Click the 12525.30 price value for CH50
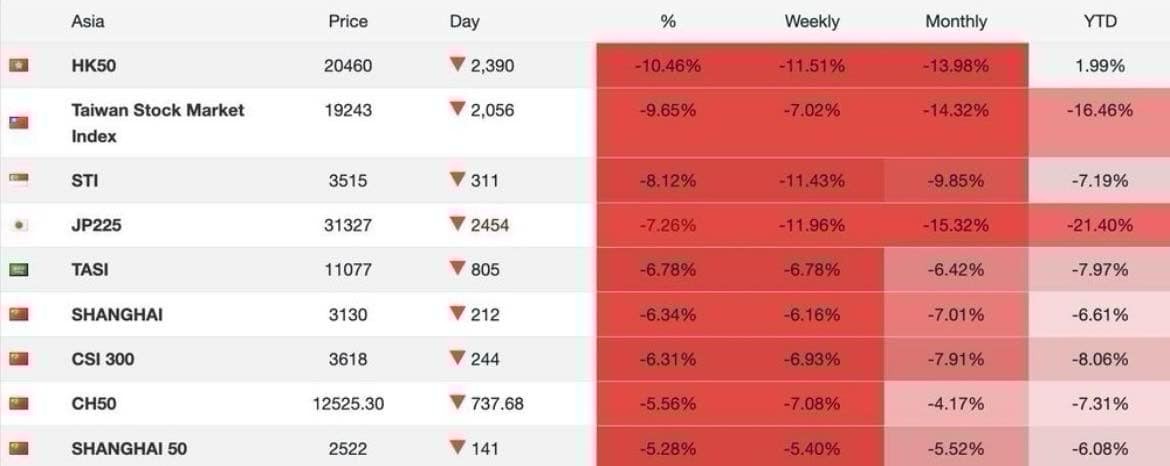The width and height of the screenshot is (1170, 466). (x=348, y=404)
